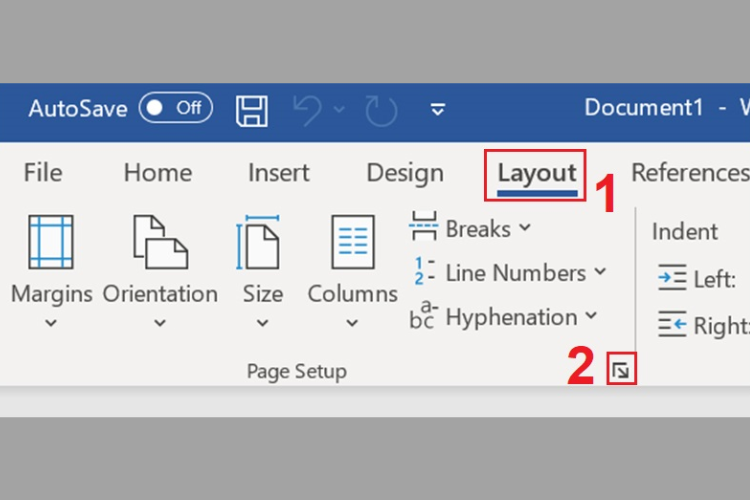Viewport: 750px width, 500px height.
Task: Click the AutoSave label text
Action: pos(78,109)
